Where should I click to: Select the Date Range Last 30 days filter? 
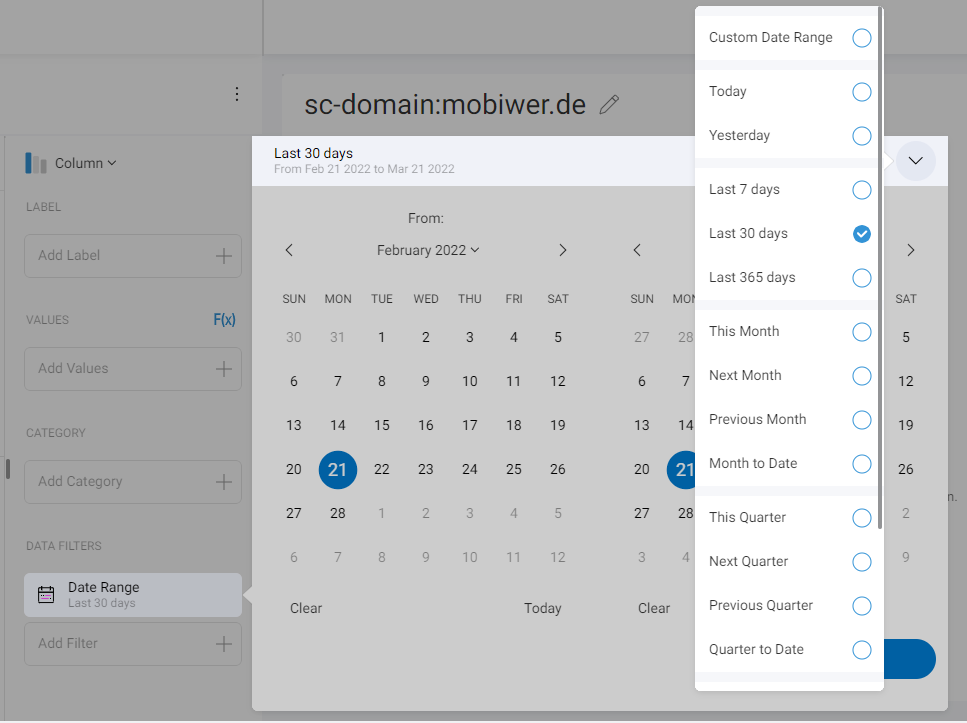click(x=133, y=595)
